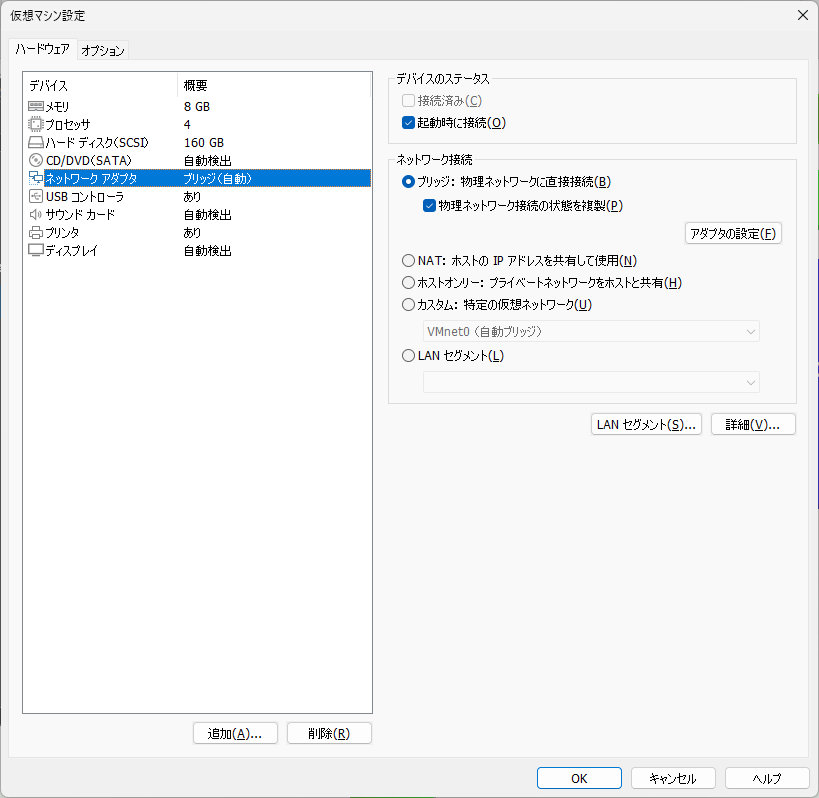Click the network adapter icon
819x798 pixels.
tap(36, 178)
